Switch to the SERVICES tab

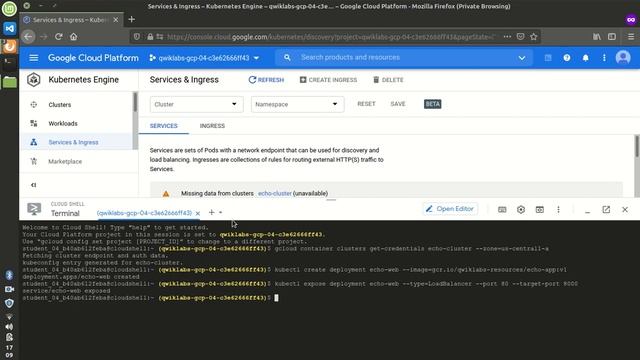pos(163,126)
